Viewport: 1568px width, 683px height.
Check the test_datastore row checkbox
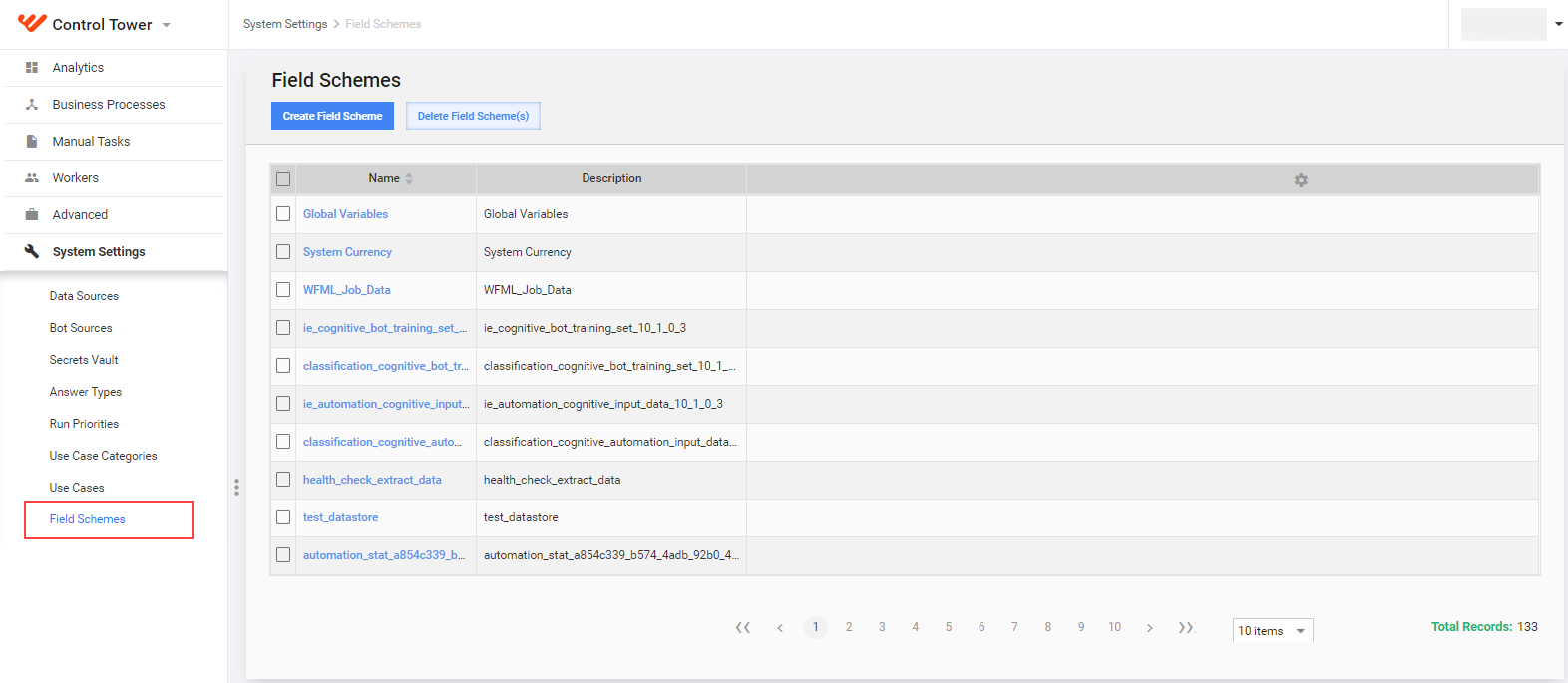pyautogui.click(x=283, y=517)
